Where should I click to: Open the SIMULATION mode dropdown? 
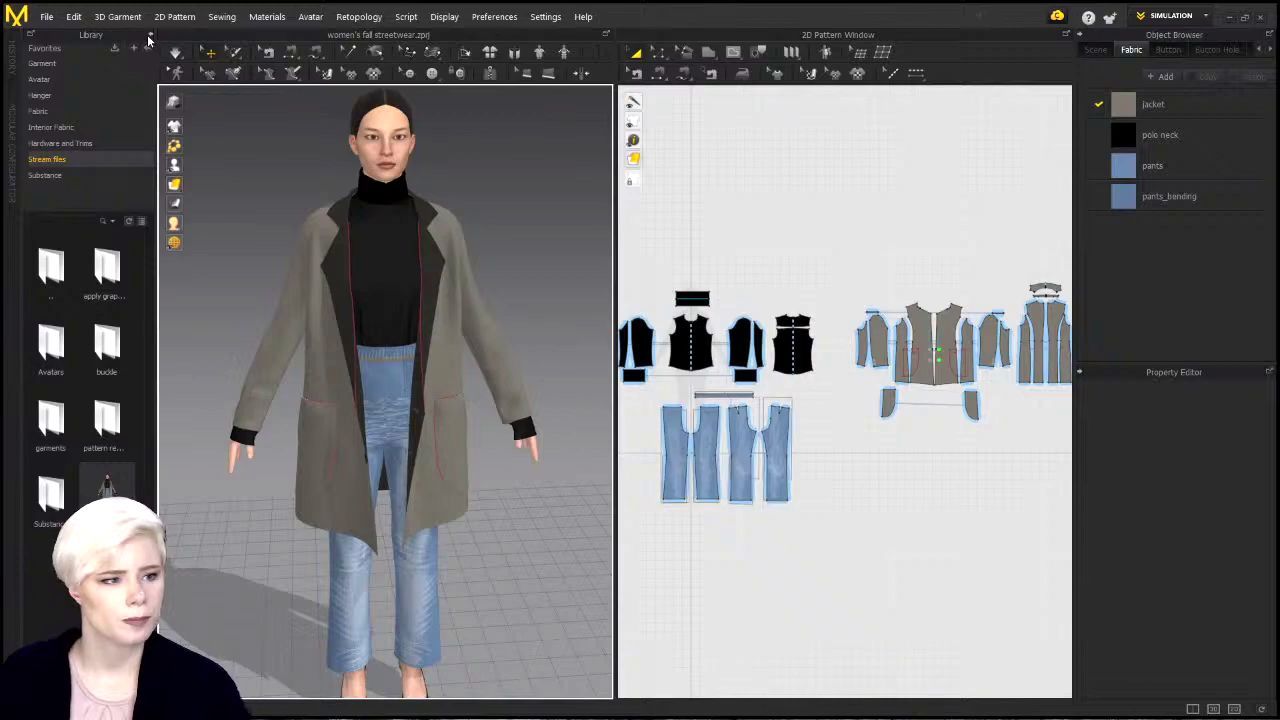pos(1205,16)
